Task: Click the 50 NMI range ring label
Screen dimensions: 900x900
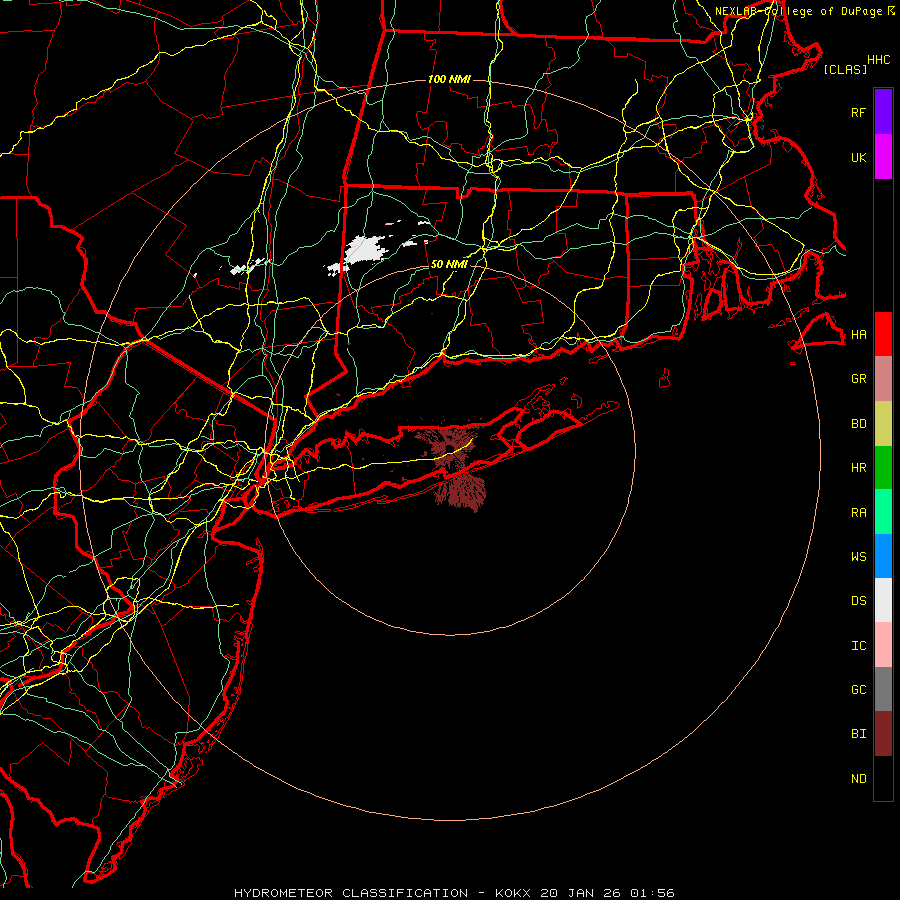Action: tap(449, 264)
